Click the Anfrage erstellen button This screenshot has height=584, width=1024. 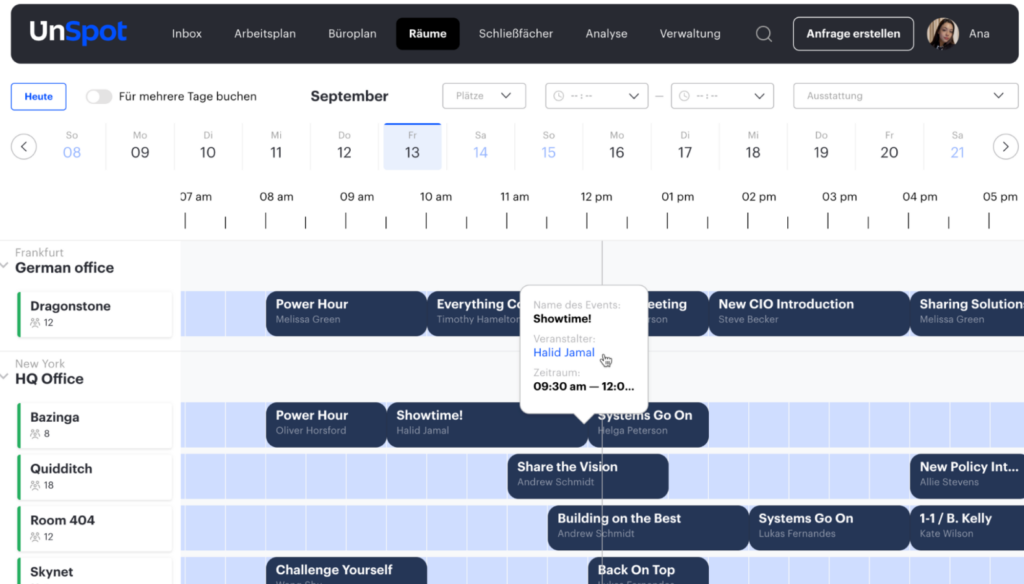point(853,34)
